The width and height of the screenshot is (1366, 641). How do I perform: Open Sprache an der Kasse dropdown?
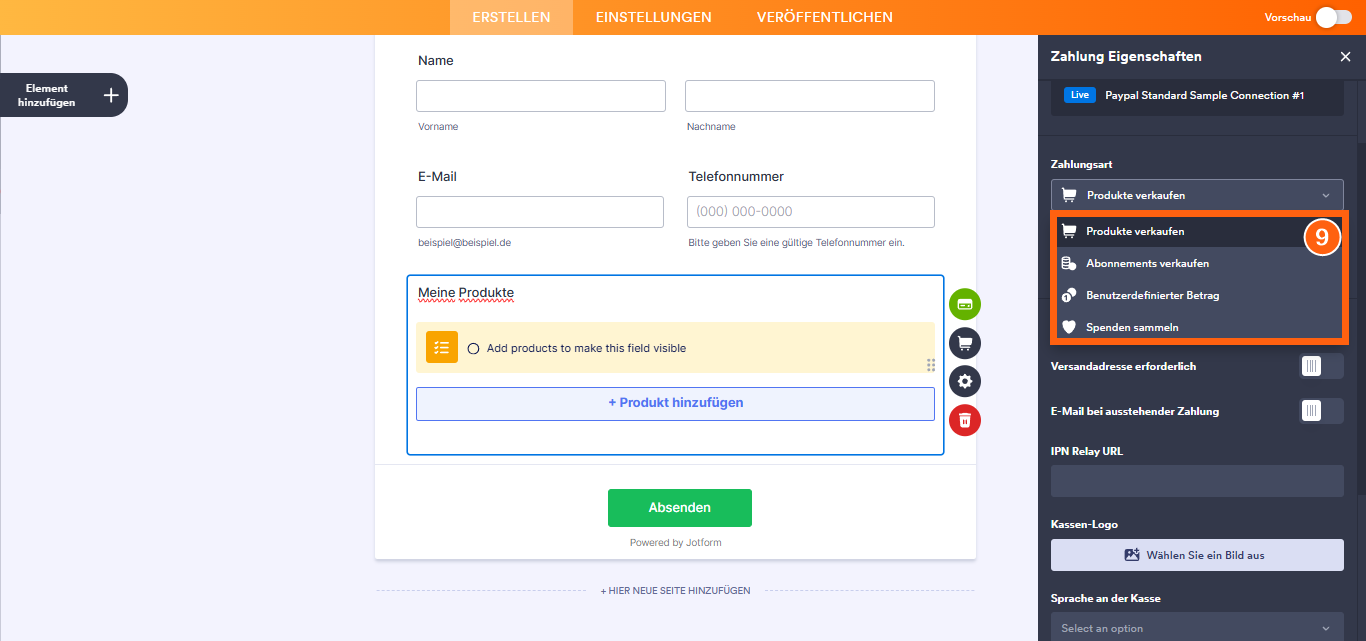pyautogui.click(x=1197, y=628)
